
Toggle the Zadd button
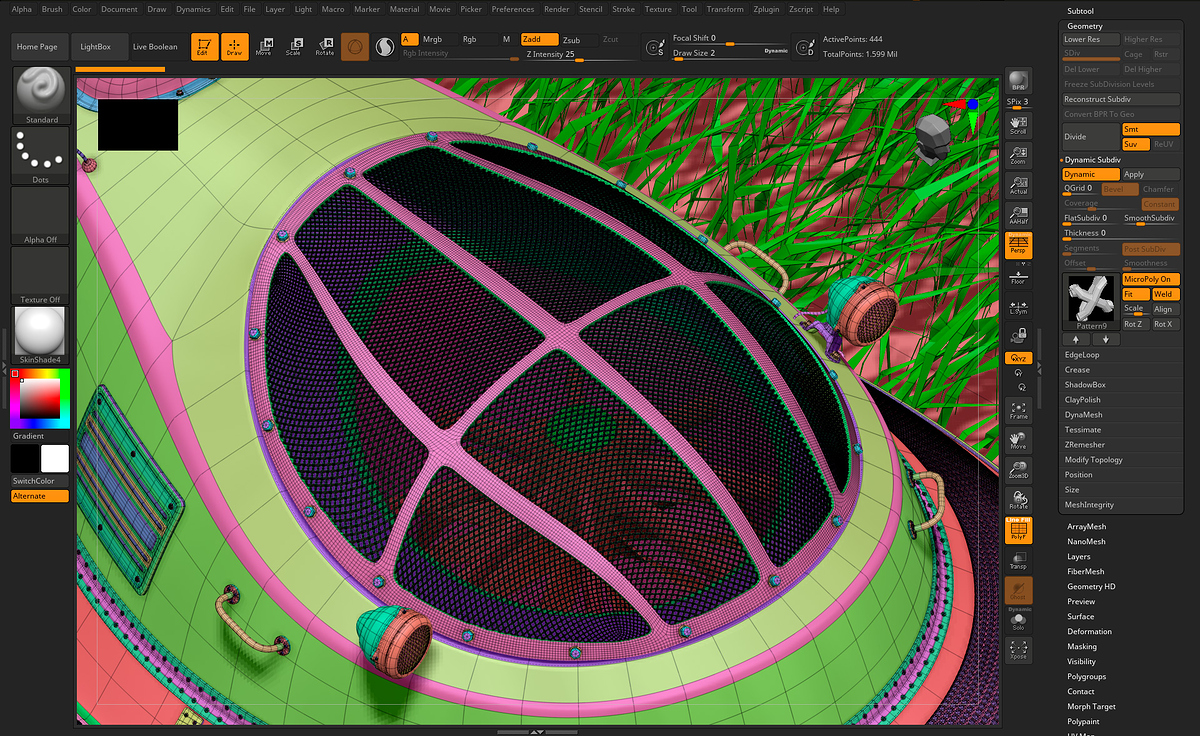point(539,39)
